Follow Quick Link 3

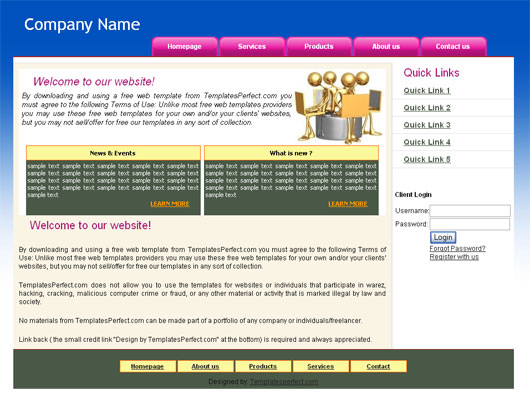427,125
